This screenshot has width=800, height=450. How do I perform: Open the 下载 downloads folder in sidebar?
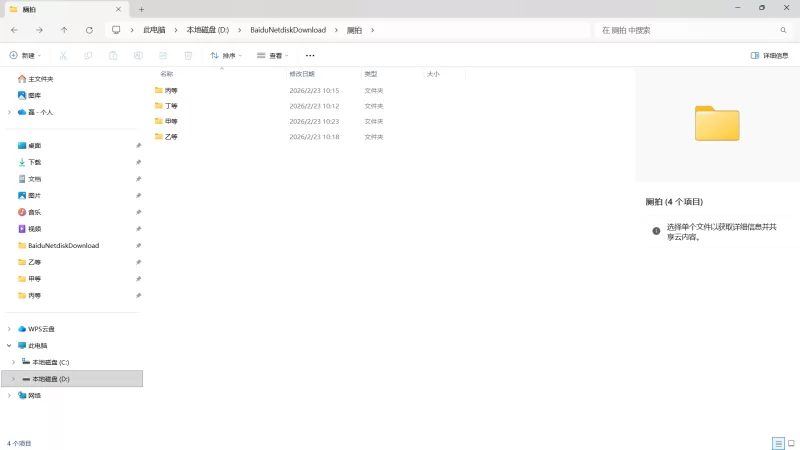click(x=34, y=162)
